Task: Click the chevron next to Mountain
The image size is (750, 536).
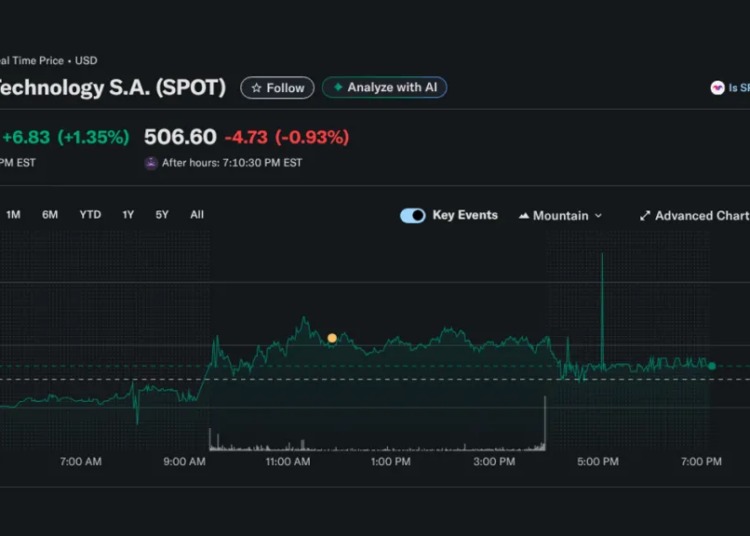Action: pyautogui.click(x=598, y=216)
